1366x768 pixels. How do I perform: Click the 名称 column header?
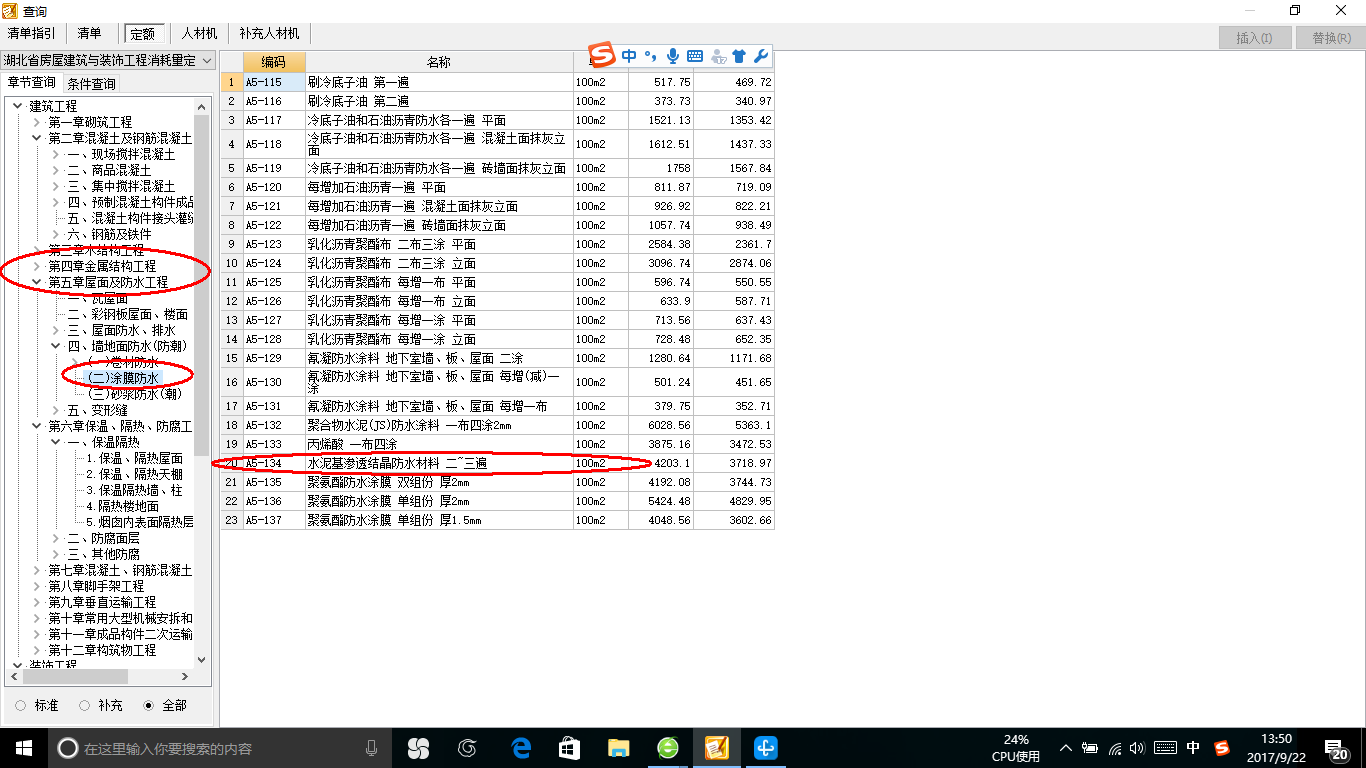click(x=439, y=62)
